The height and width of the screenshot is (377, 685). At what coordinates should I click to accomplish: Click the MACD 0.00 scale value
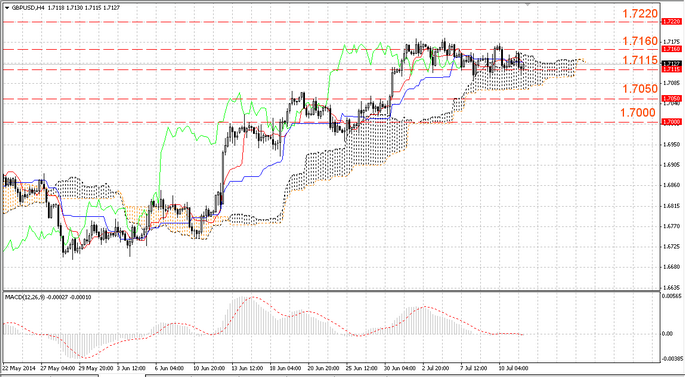(668, 334)
